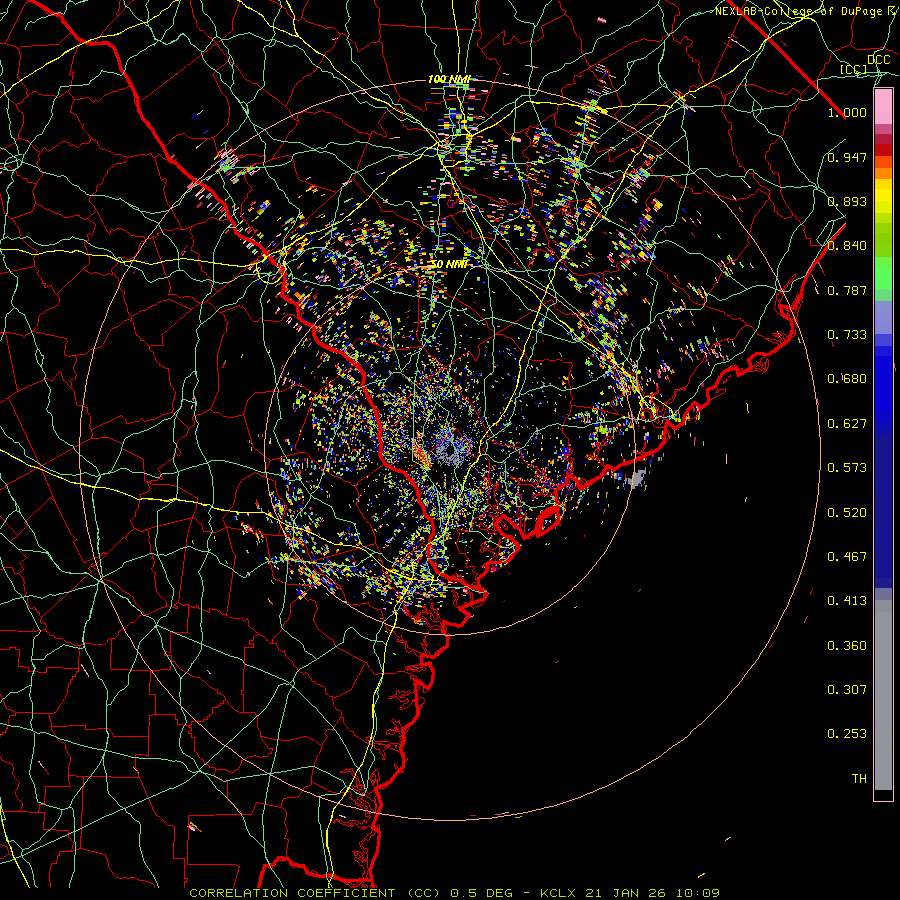Click the 0.467 scale value
The width and height of the screenshot is (900, 900).
coord(847,557)
